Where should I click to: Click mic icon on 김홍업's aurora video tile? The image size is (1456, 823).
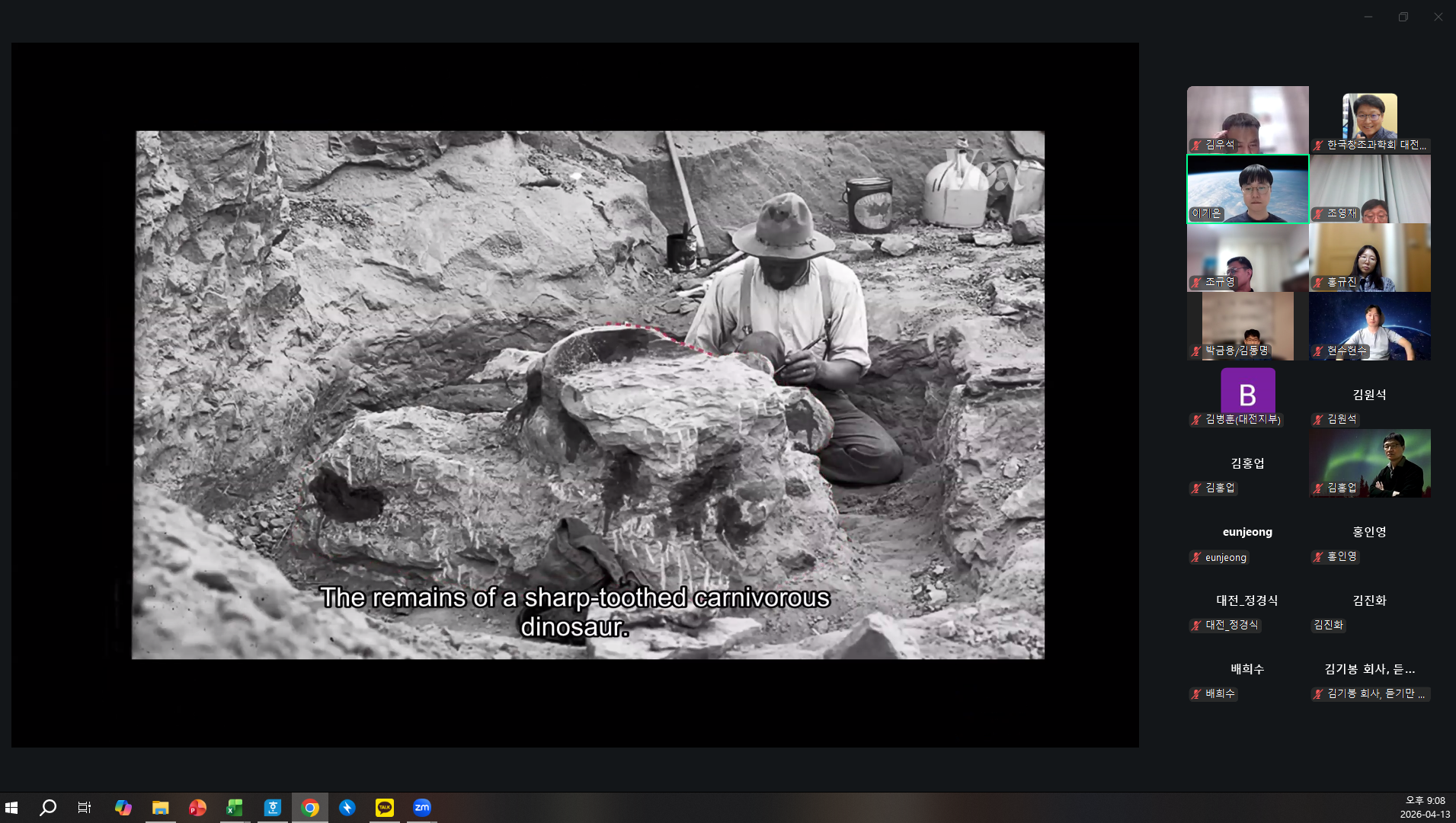pos(1319,488)
